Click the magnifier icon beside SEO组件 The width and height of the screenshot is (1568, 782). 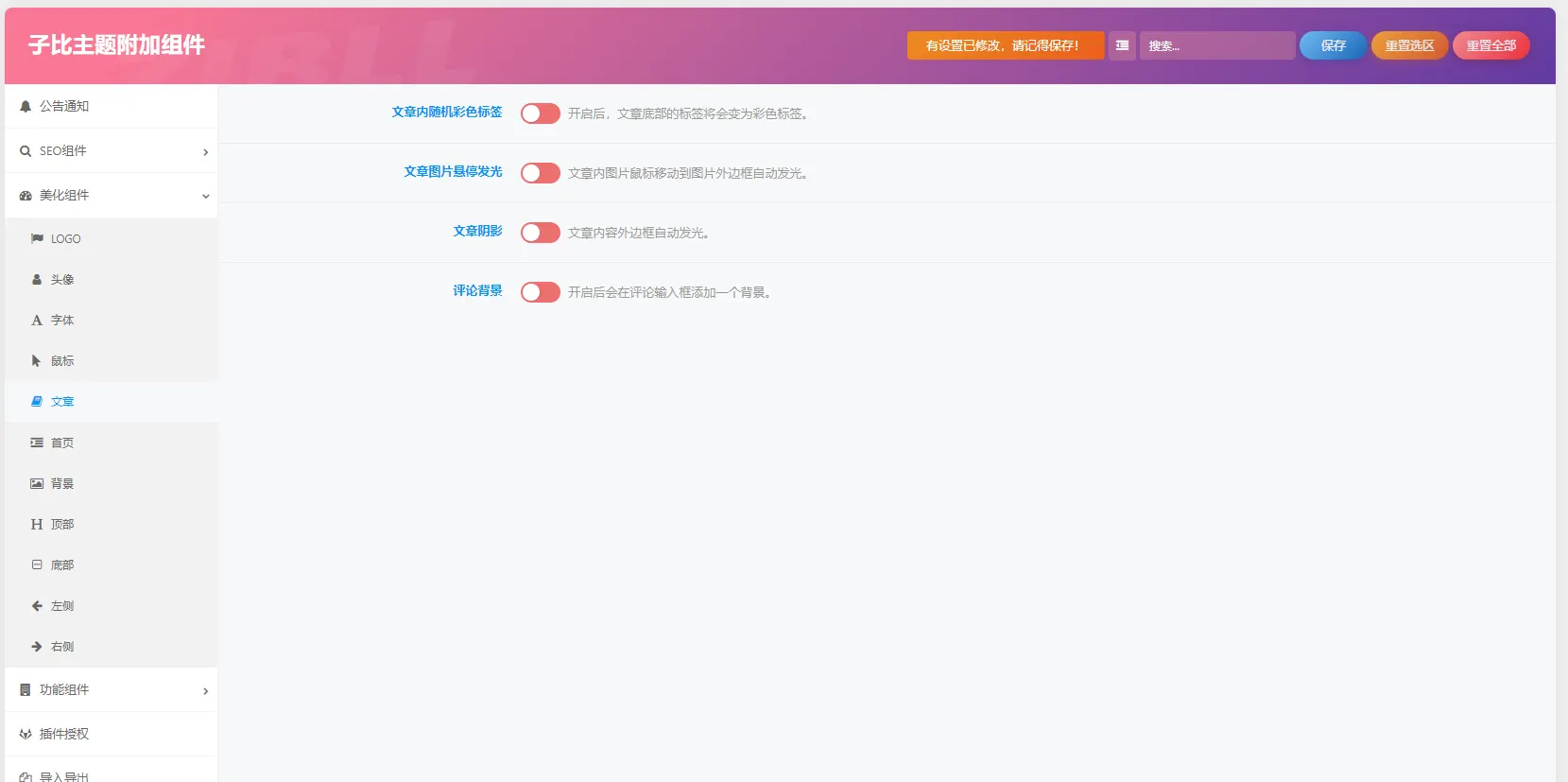click(x=26, y=151)
